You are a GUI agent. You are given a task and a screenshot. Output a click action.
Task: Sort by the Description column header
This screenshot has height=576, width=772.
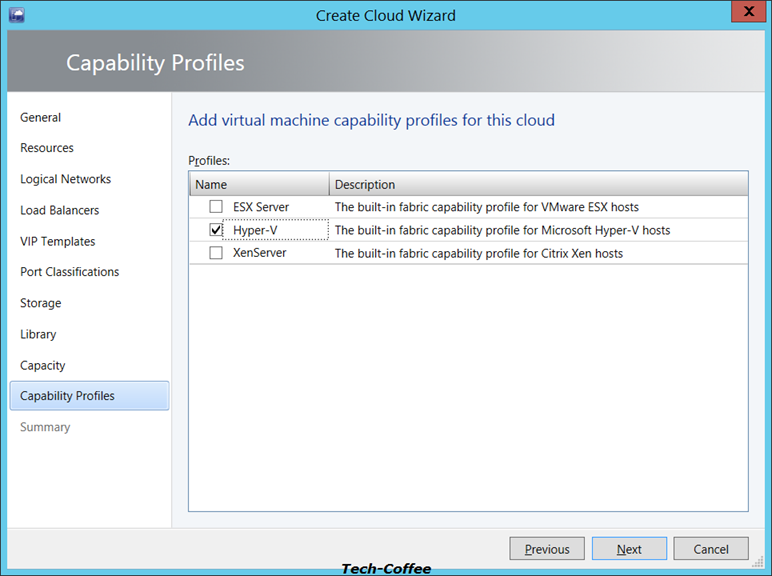[x=539, y=184]
